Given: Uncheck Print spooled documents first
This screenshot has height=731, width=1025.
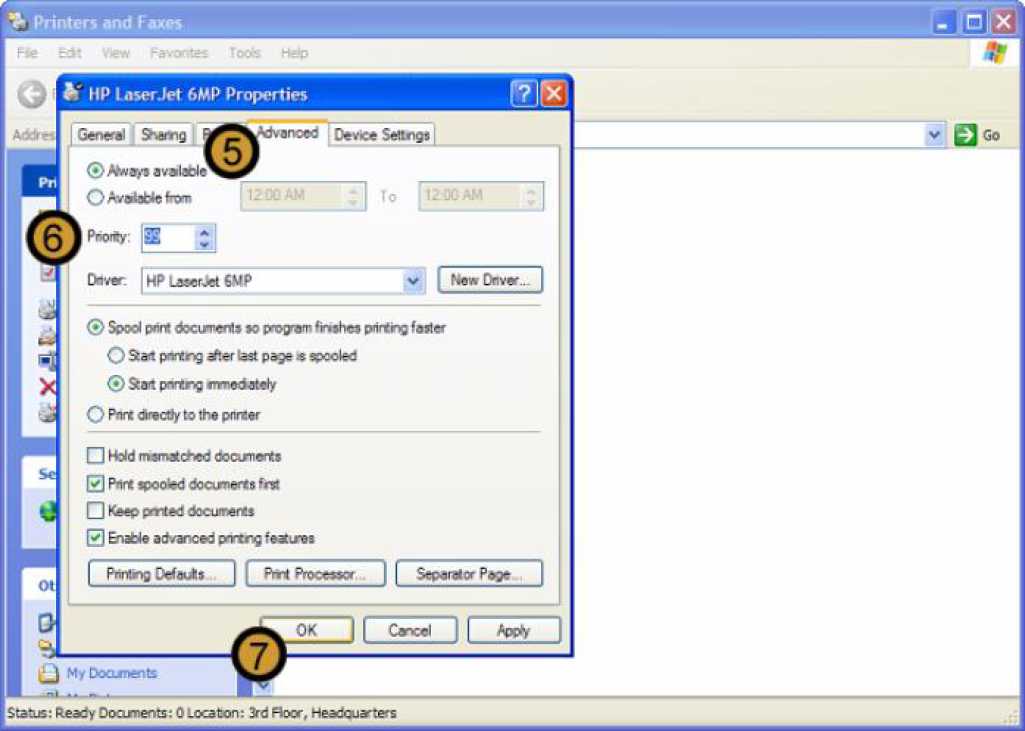Looking at the screenshot, I should pyautogui.click(x=95, y=484).
